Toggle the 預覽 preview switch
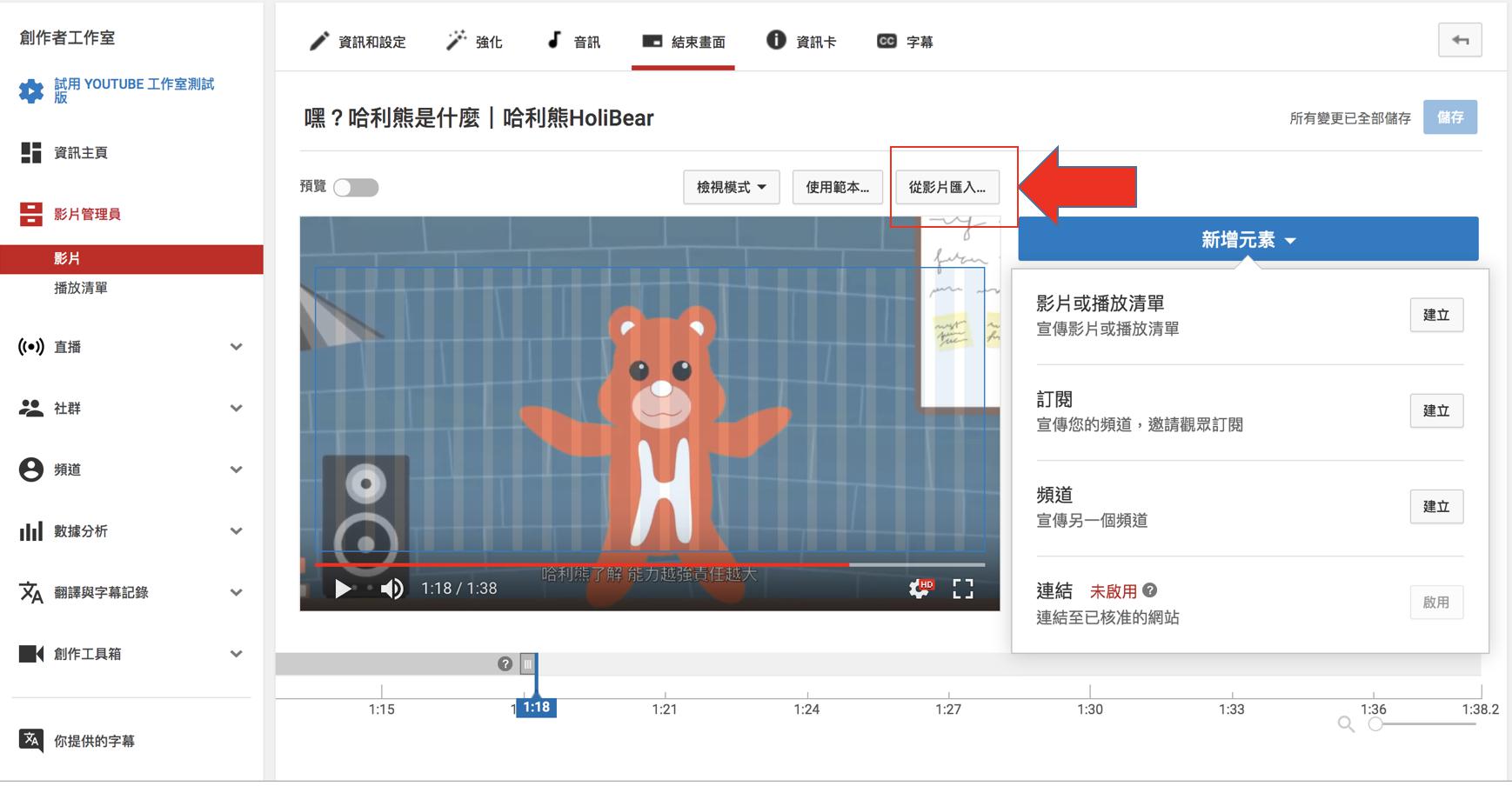The width and height of the screenshot is (1512, 786). 356,188
